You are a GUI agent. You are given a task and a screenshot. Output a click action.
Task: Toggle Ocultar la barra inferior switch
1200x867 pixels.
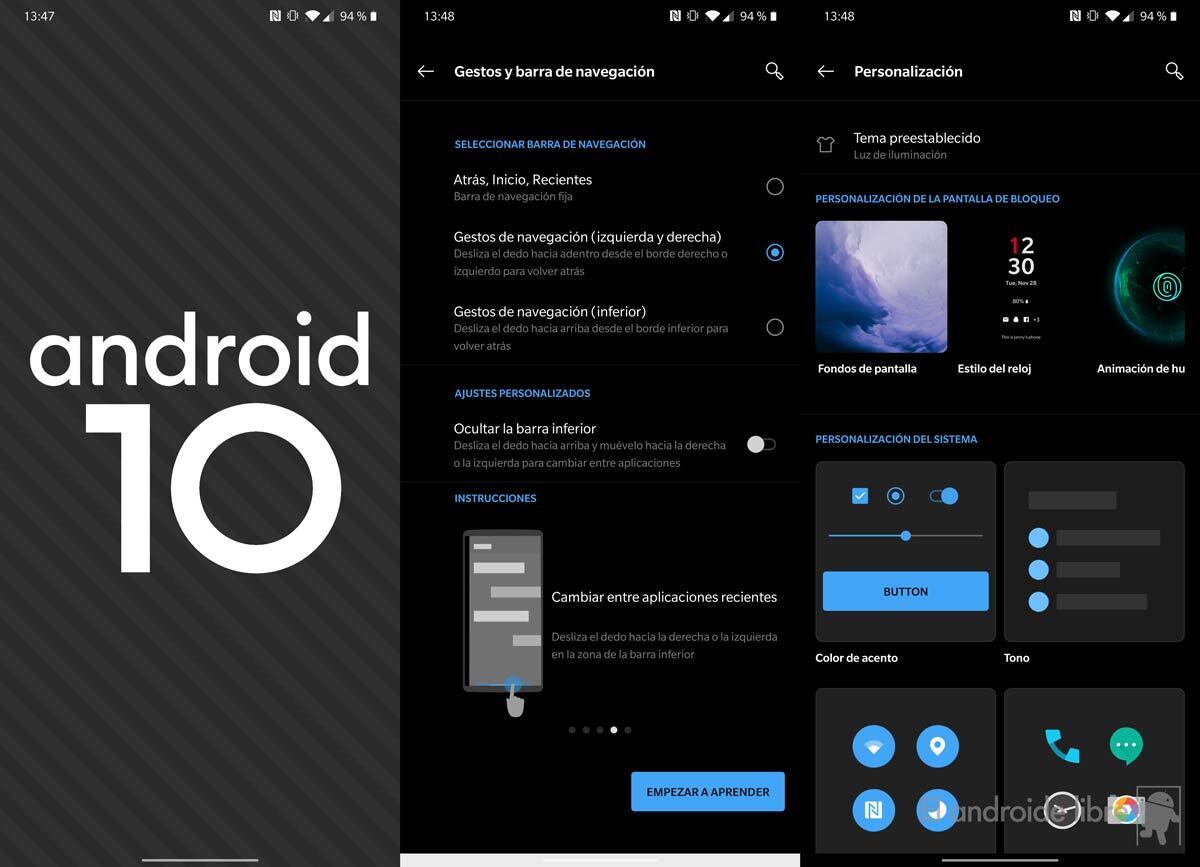[x=761, y=445]
